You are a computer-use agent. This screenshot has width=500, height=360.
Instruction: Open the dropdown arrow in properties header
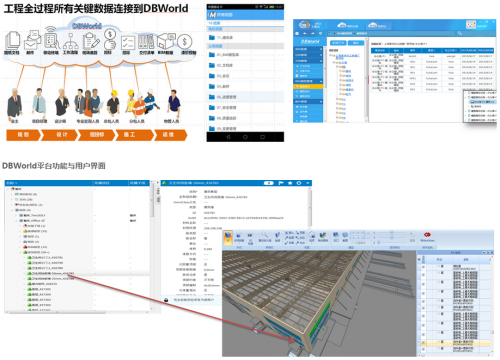pyautogui.click(x=308, y=183)
